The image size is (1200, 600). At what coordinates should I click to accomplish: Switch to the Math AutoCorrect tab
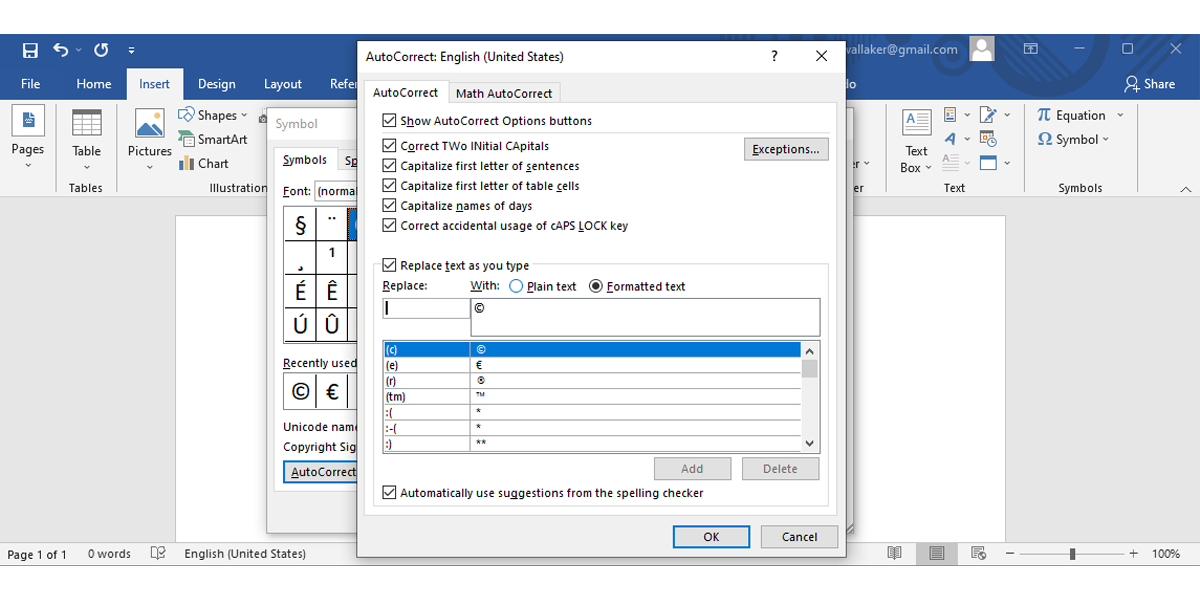click(x=504, y=92)
